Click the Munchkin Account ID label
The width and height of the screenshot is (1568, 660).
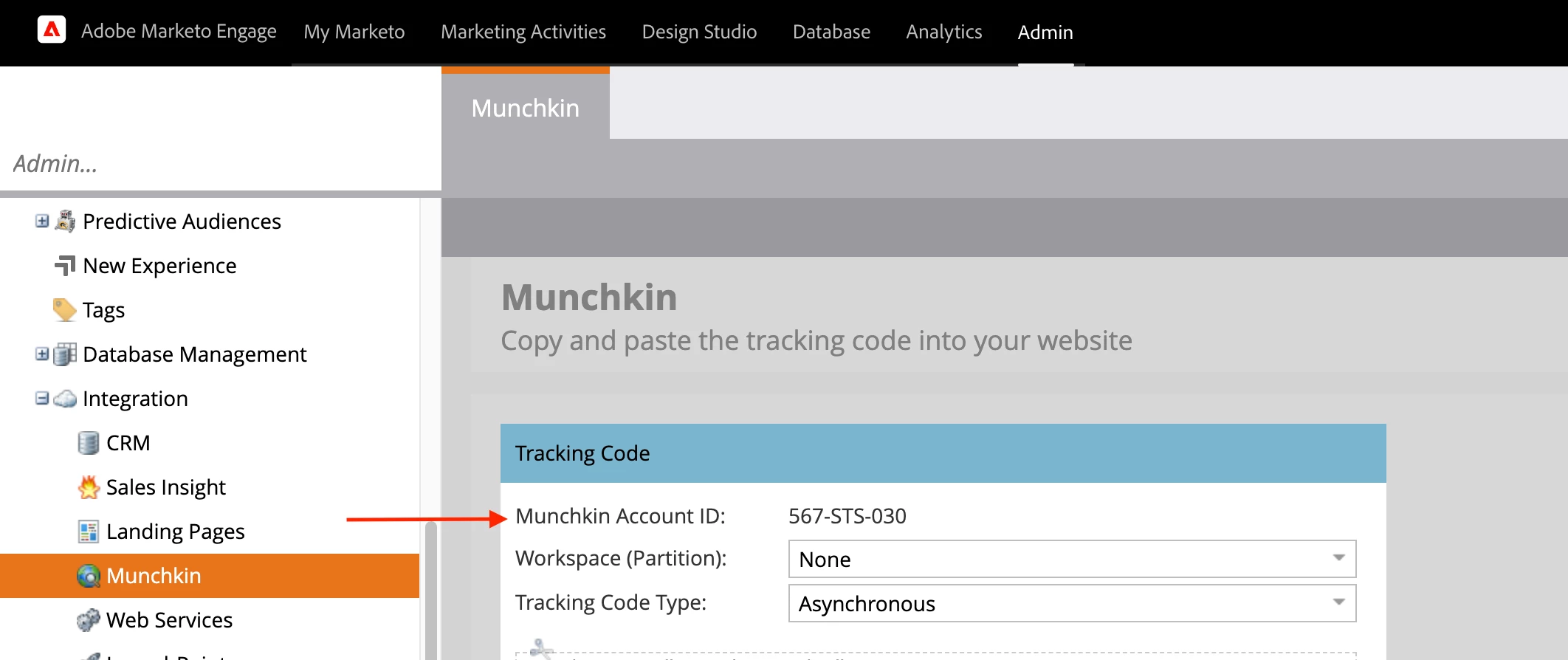pos(621,516)
